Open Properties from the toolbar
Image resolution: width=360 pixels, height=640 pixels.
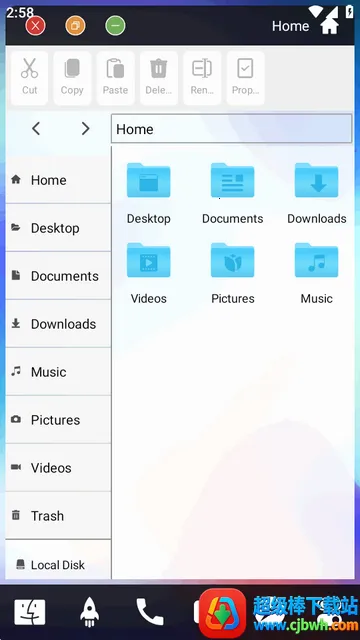[x=245, y=78]
